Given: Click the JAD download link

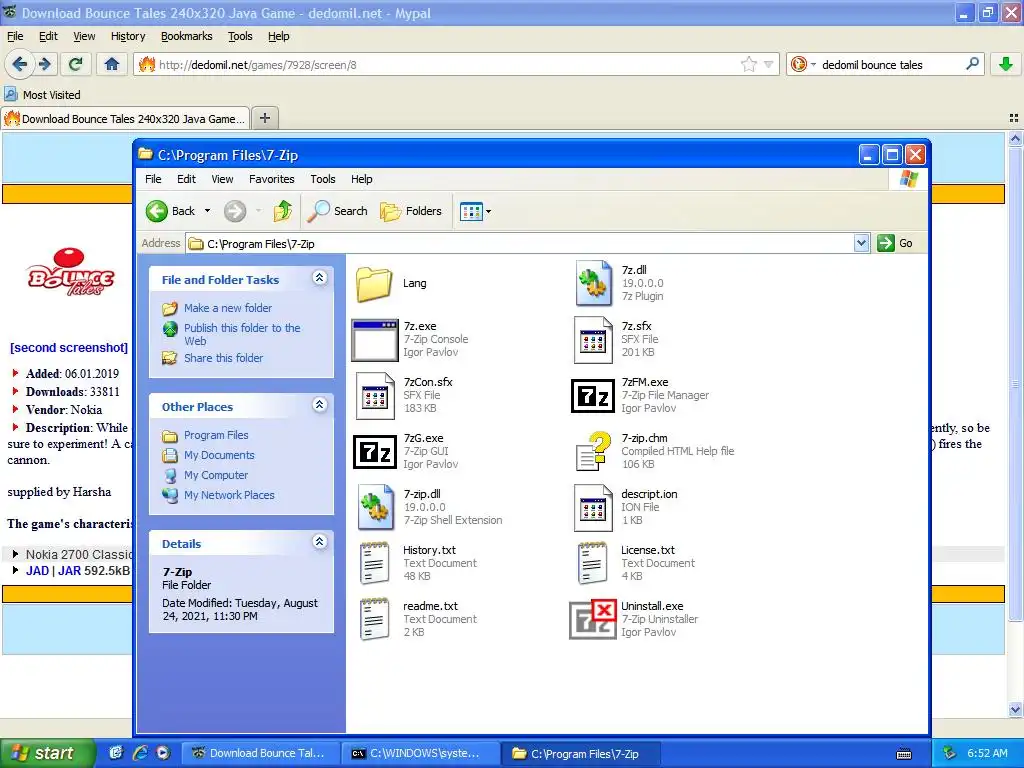Looking at the screenshot, I should (x=37, y=571).
